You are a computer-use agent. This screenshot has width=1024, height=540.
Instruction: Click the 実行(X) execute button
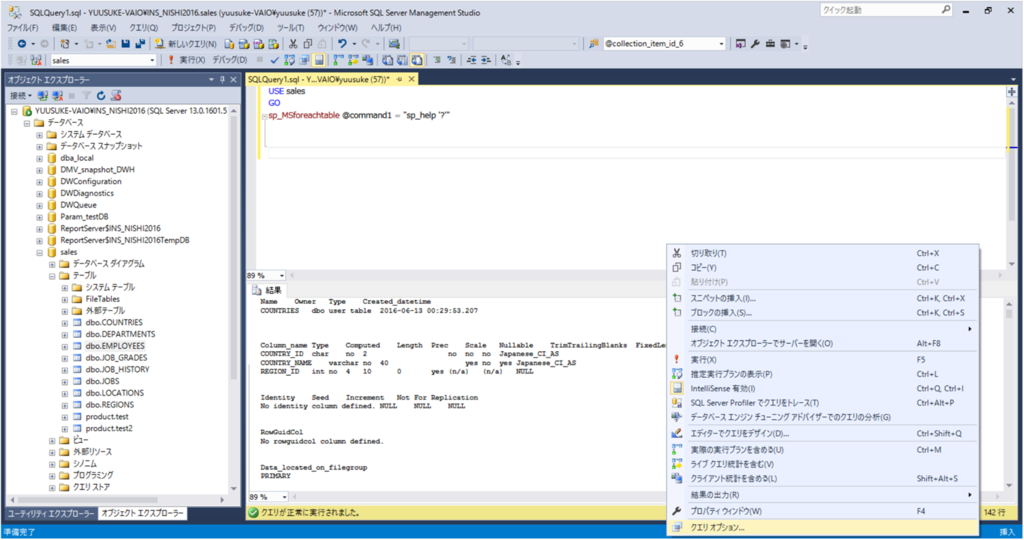tap(186, 60)
